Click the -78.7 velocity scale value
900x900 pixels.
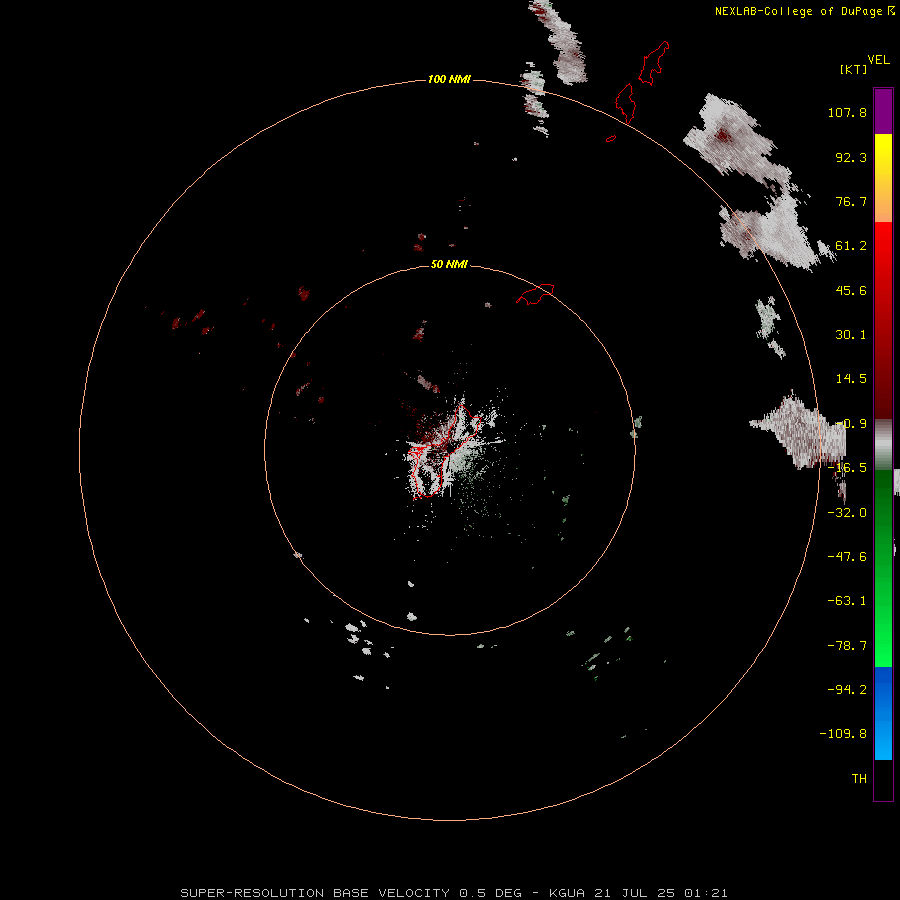[x=847, y=646]
